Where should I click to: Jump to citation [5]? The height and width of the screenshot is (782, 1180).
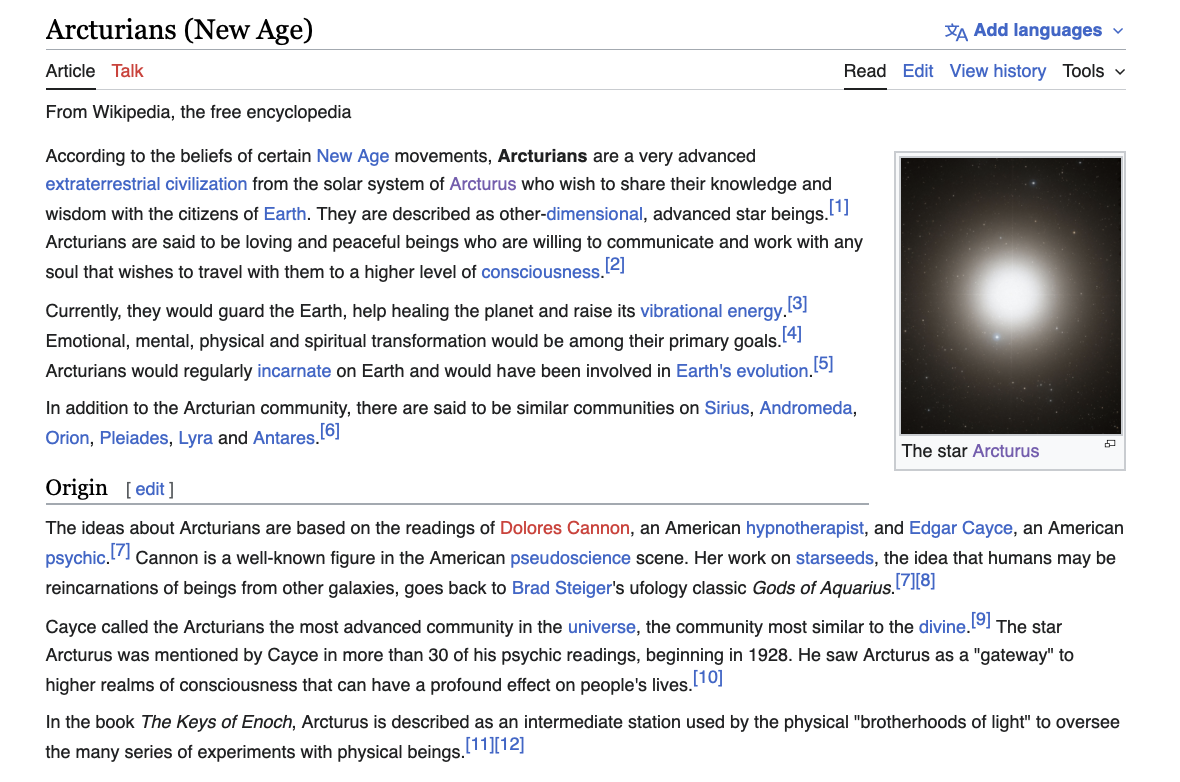(823, 364)
